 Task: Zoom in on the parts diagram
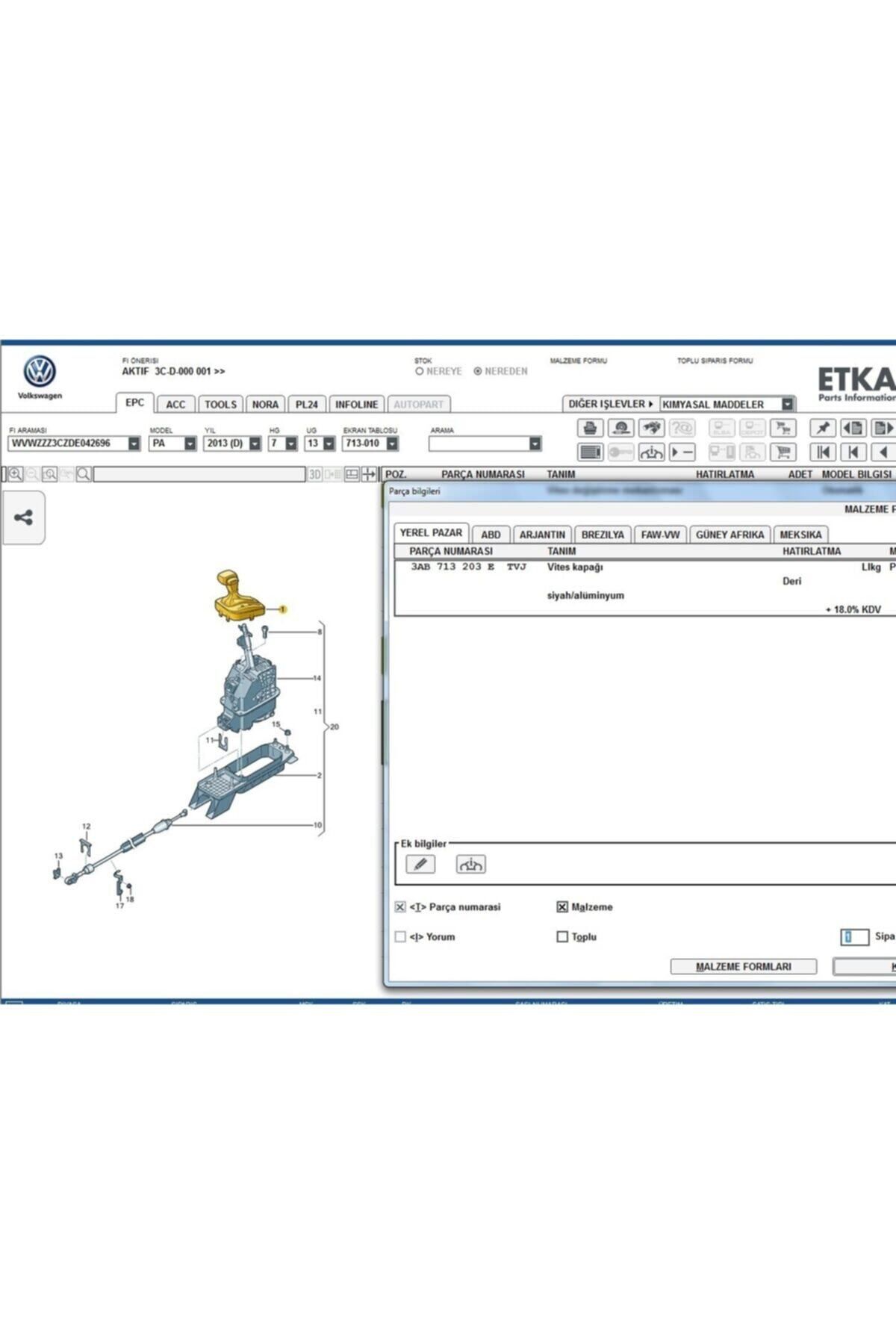[15, 474]
